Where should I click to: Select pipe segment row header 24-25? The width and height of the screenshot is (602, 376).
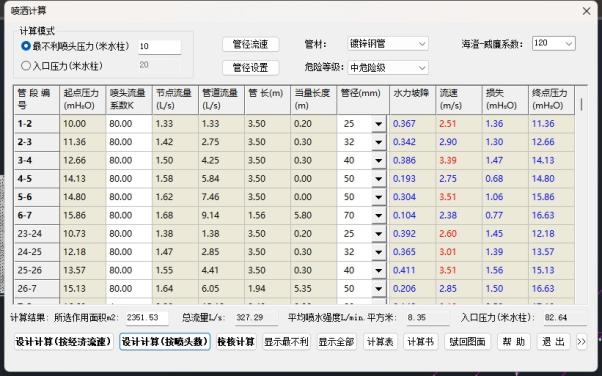[x=36, y=252]
